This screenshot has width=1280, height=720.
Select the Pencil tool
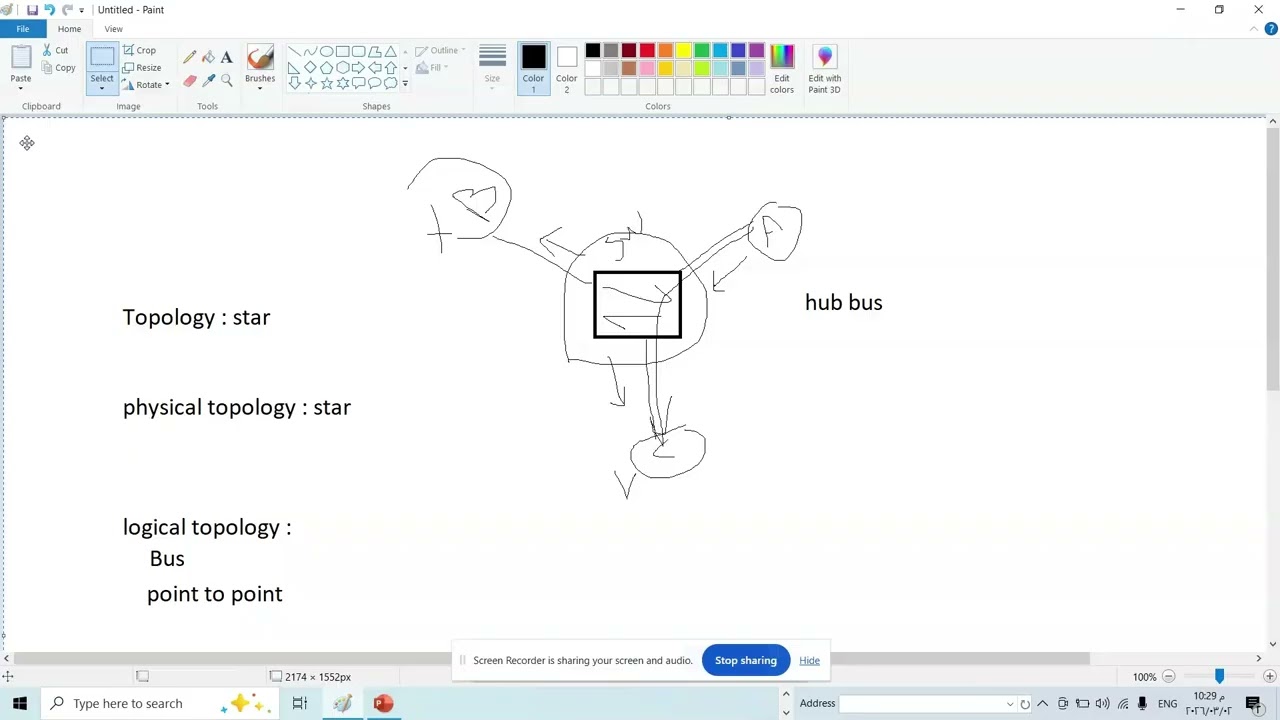pos(190,58)
